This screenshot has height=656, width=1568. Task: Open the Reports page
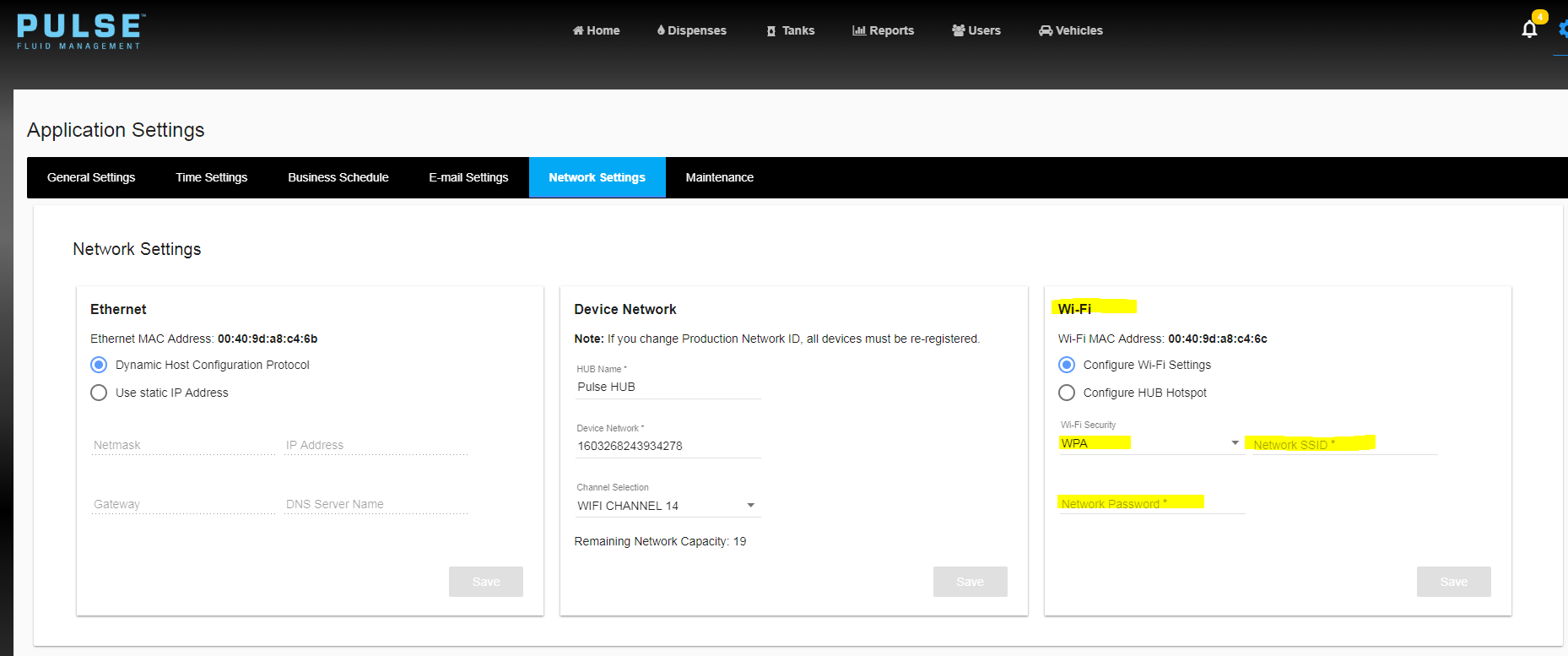[x=883, y=30]
